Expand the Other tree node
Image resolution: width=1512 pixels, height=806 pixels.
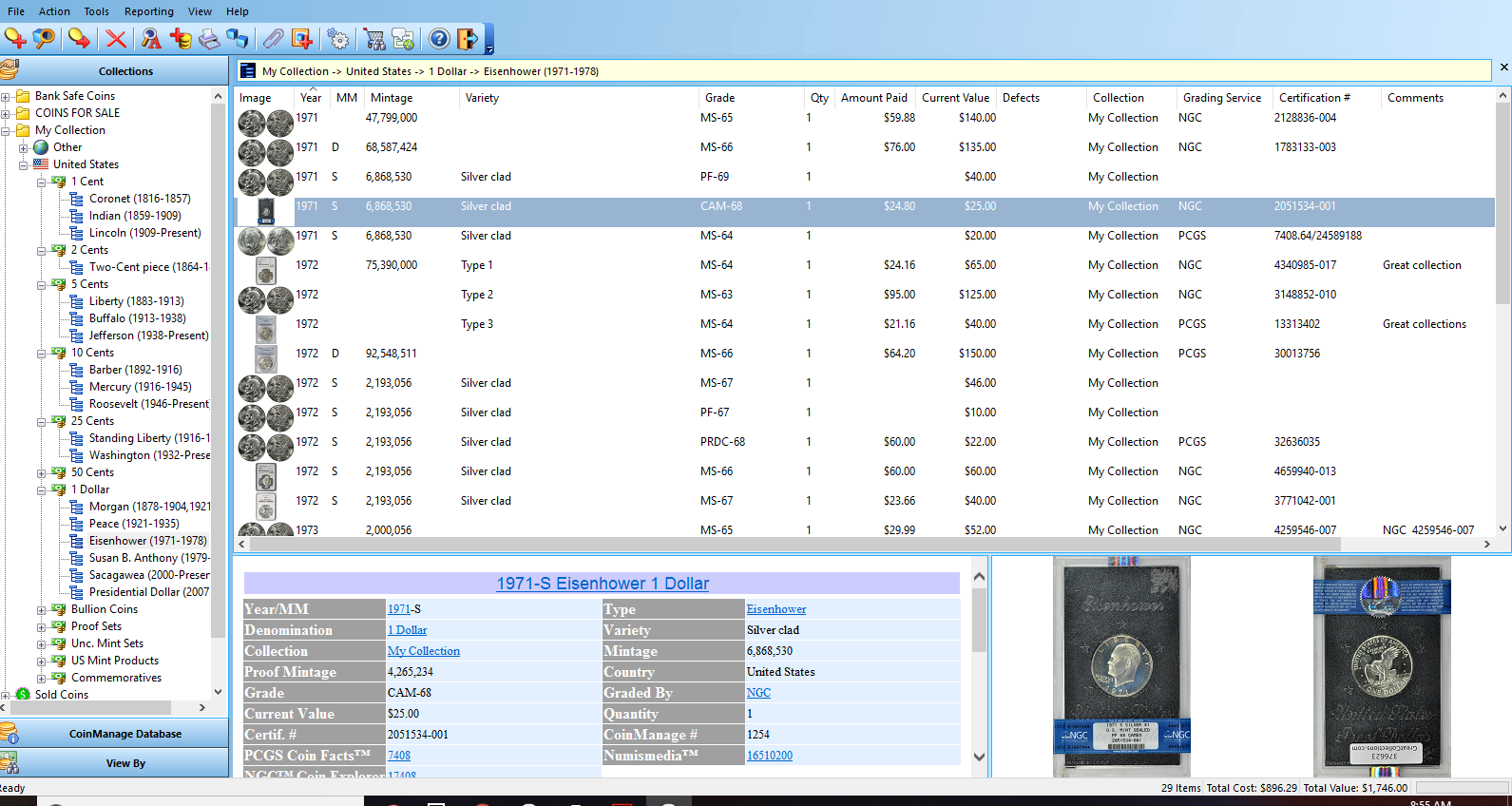coord(24,147)
